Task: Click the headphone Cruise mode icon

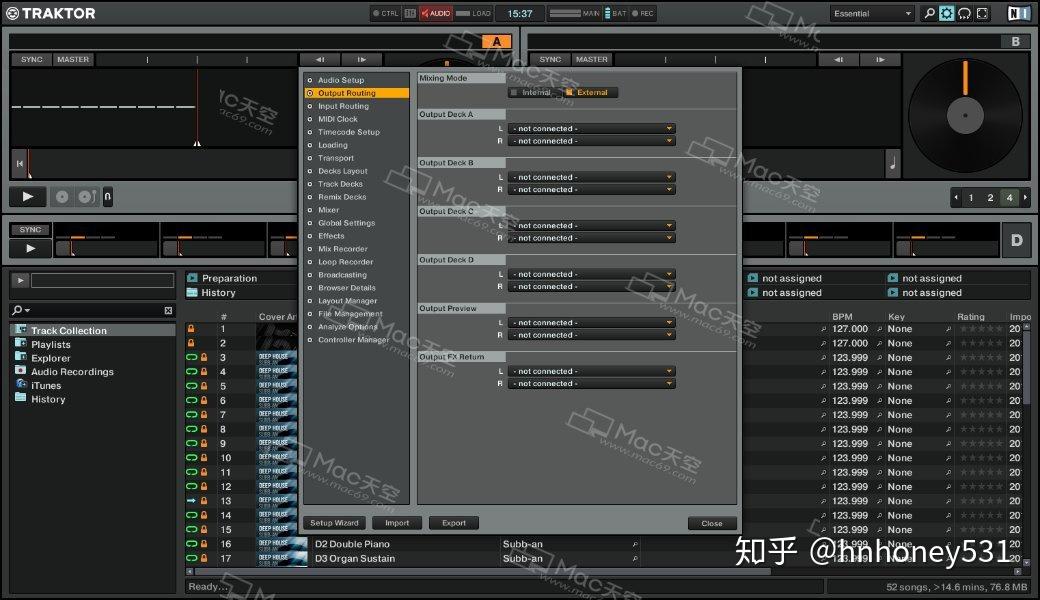Action: point(964,13)
